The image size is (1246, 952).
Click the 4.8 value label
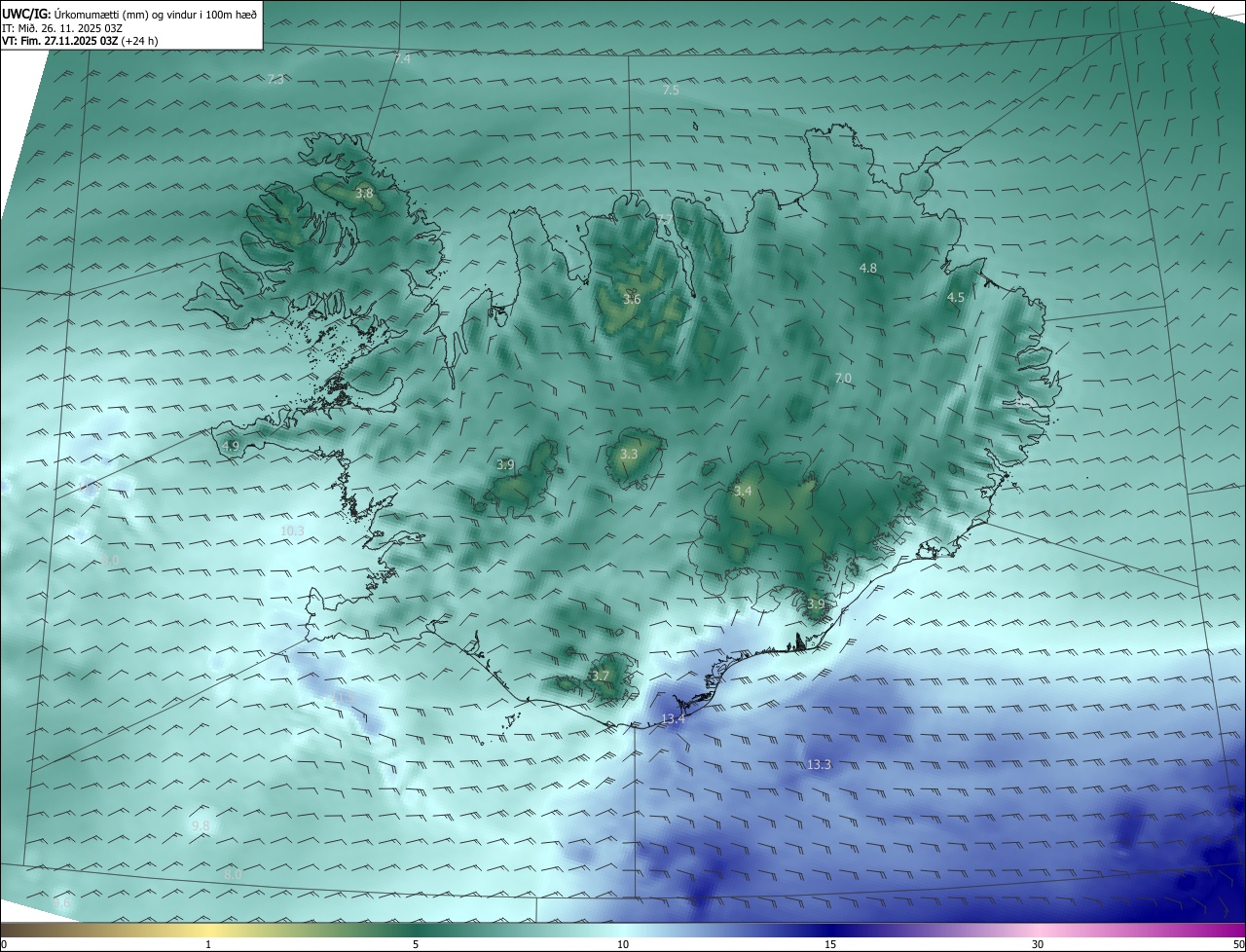coord(868,268)
